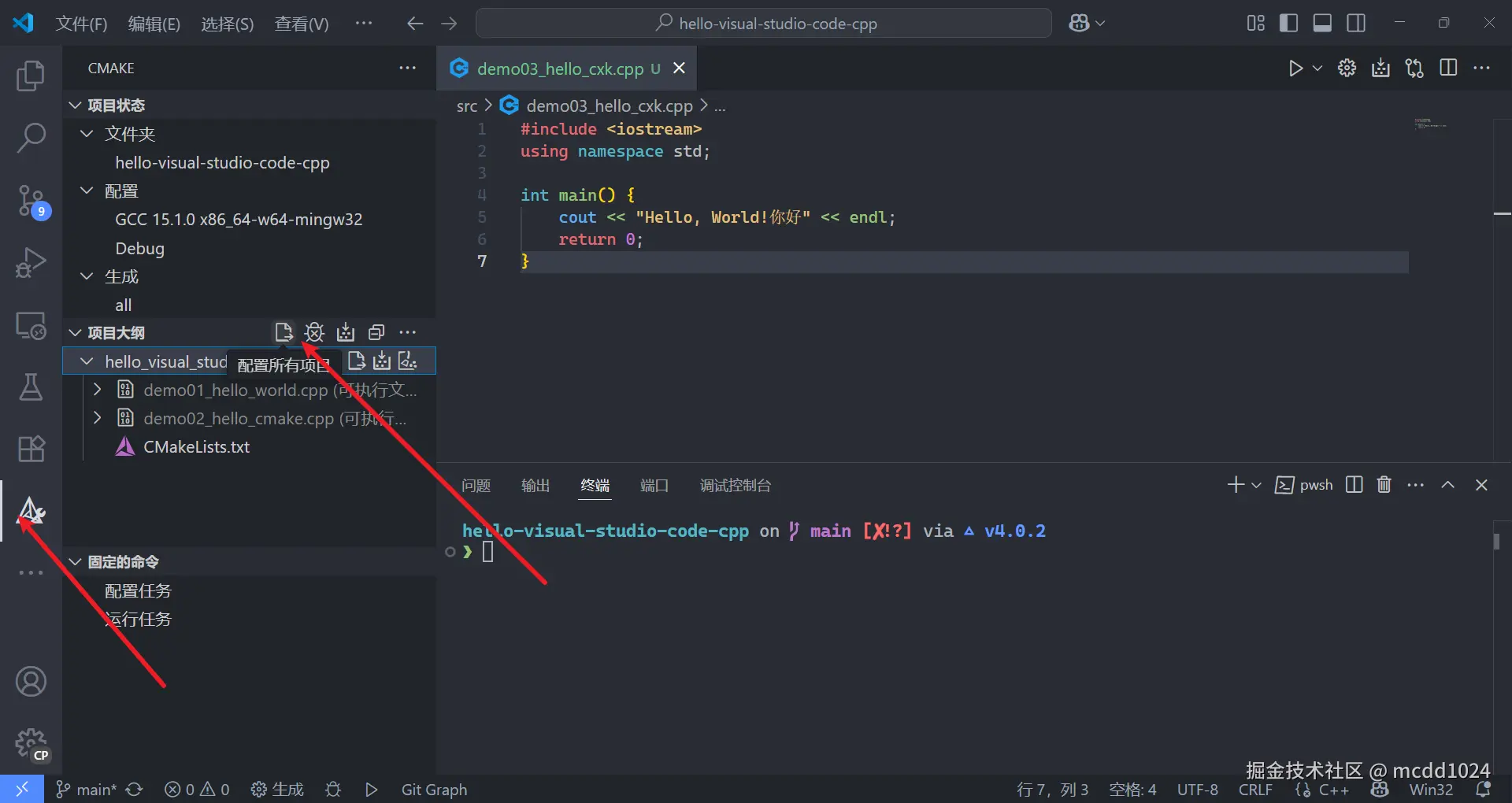Maximize the terminal panel size
1512x803 pixels.
[x=1447, y=485]
